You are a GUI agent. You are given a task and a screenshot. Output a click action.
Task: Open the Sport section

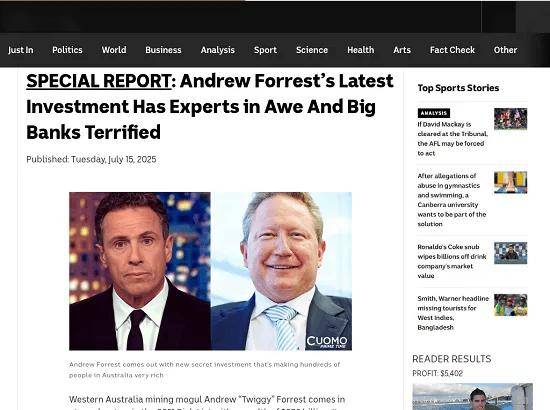(266, 50)
